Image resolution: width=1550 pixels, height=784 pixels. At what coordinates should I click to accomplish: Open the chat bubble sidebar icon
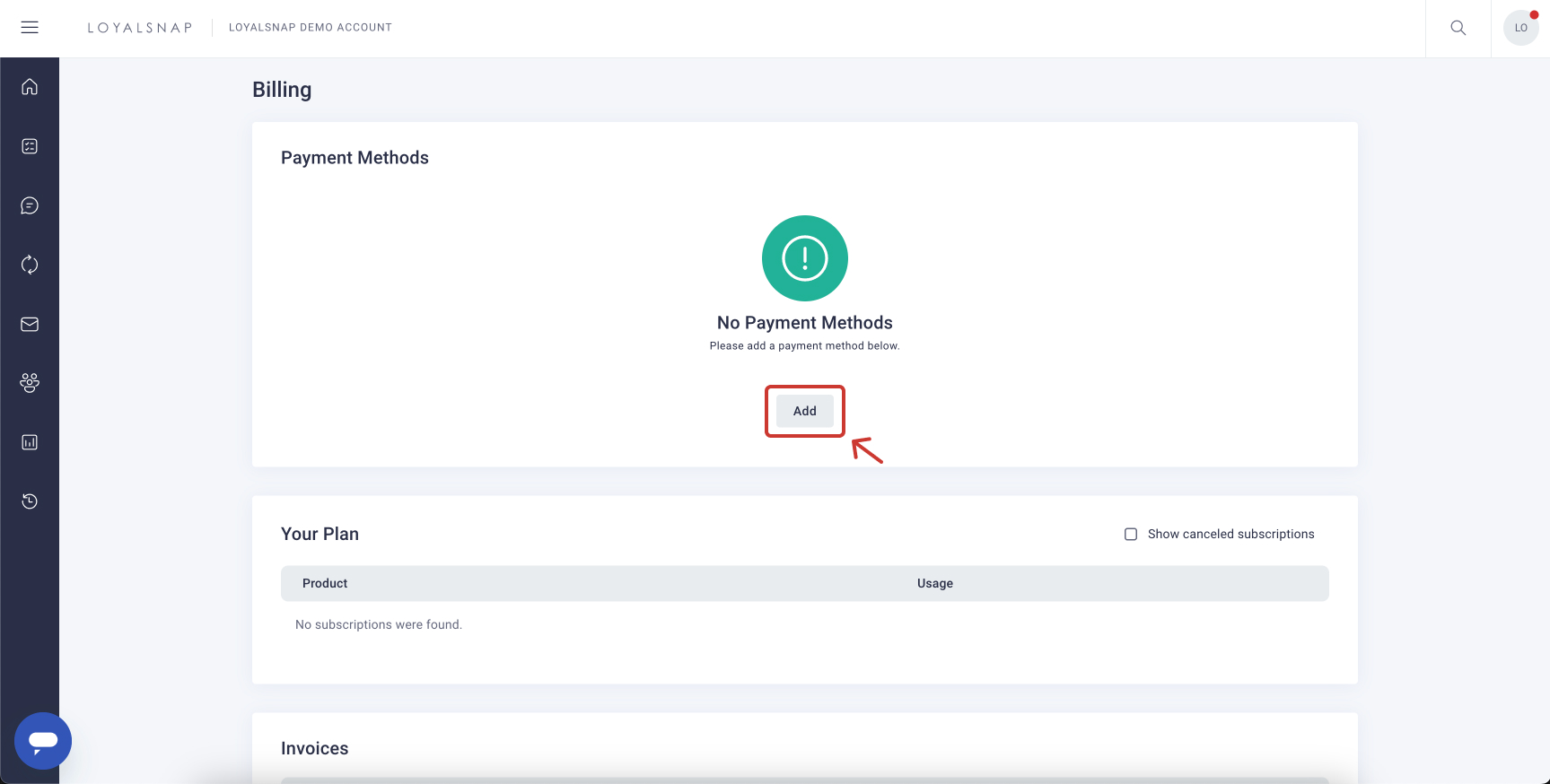pyautogui.click(x=30, y=205)
